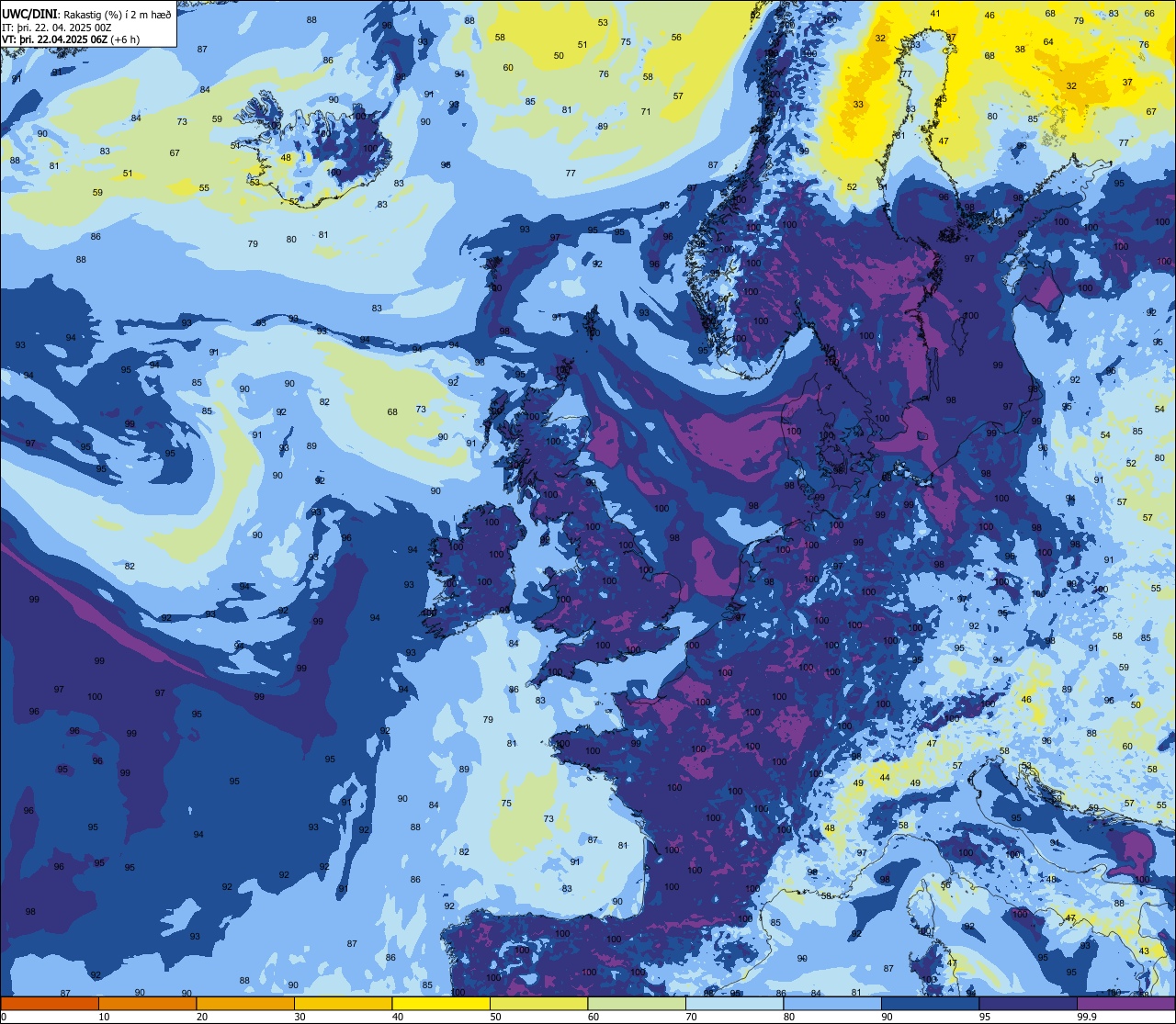The width and height of the screenshot is (1176, 1024).
Task: Click the humidity value '43' at bottom right
Action: click(1144, 951)
